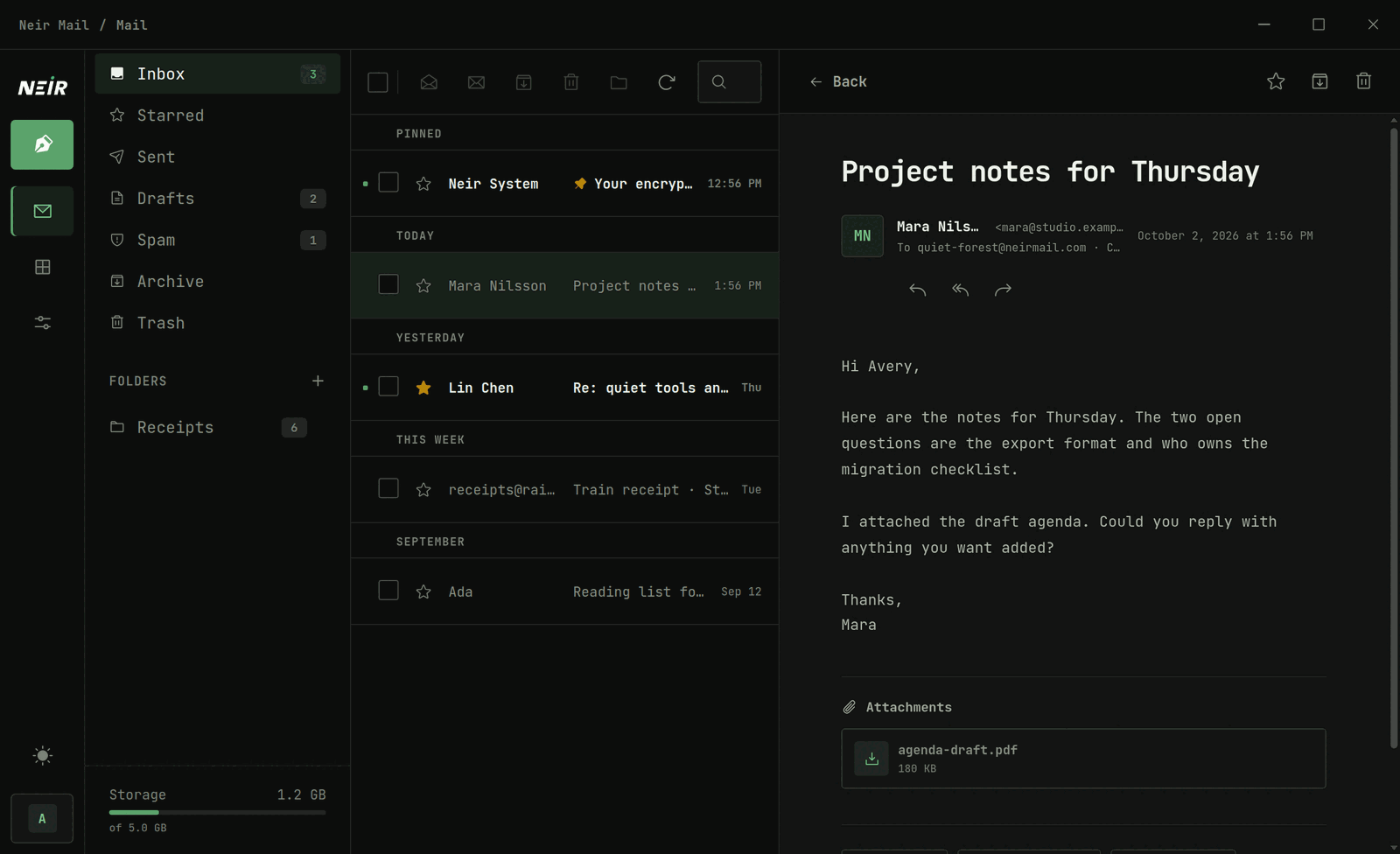This screenshot has height=854, width=1400.
Task: Open the grid apps icon in the left rail
Action: pos(42,267)
